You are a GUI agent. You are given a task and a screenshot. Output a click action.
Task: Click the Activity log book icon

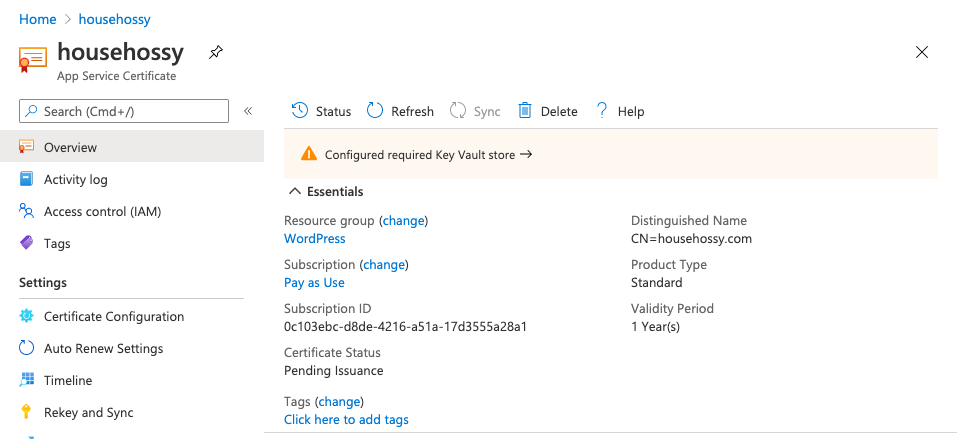coord(26,179)
